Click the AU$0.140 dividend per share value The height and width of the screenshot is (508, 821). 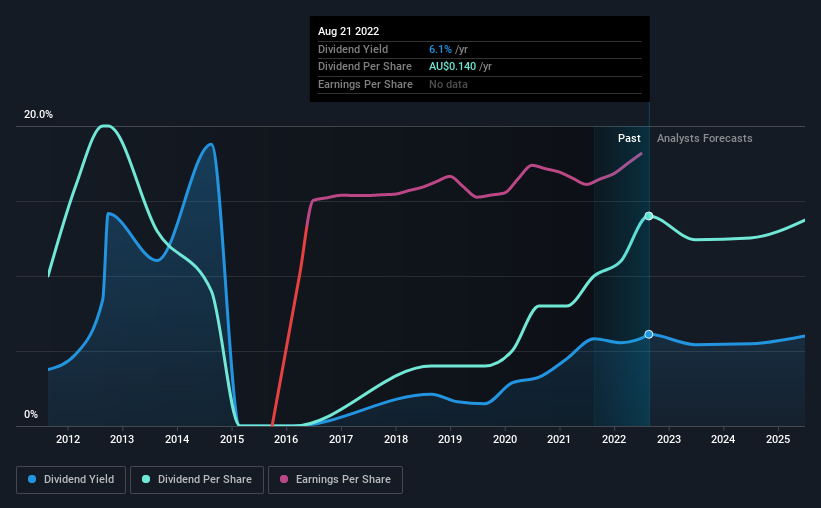click(452, 67)
